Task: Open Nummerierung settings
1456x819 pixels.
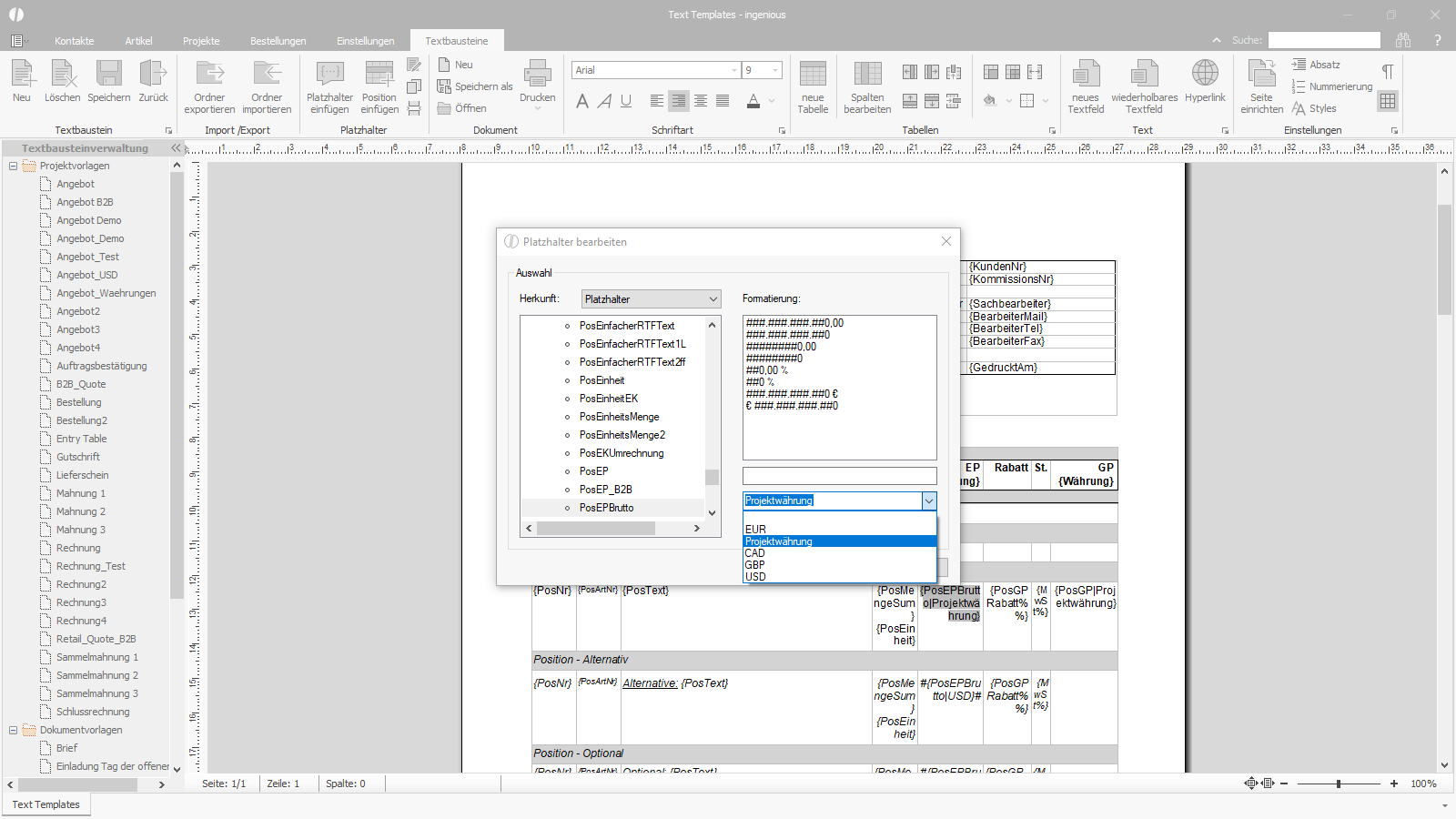Action: [x=1332, y=86]
